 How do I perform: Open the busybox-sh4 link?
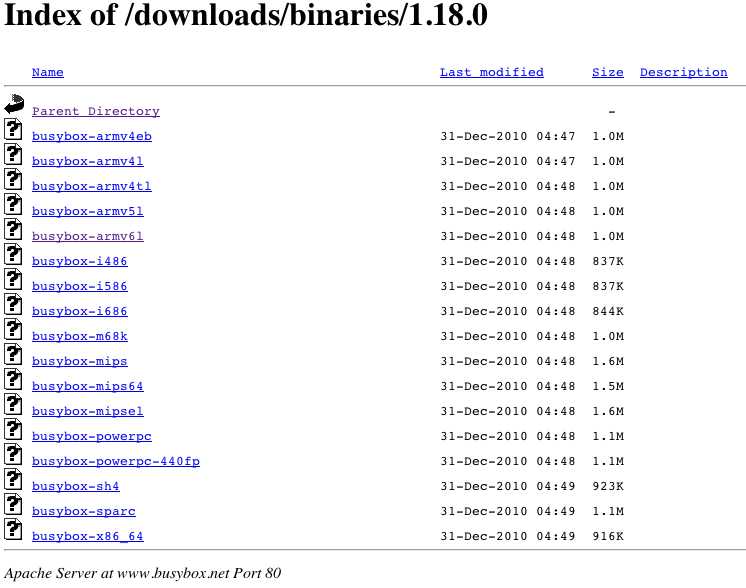point(76,486)
